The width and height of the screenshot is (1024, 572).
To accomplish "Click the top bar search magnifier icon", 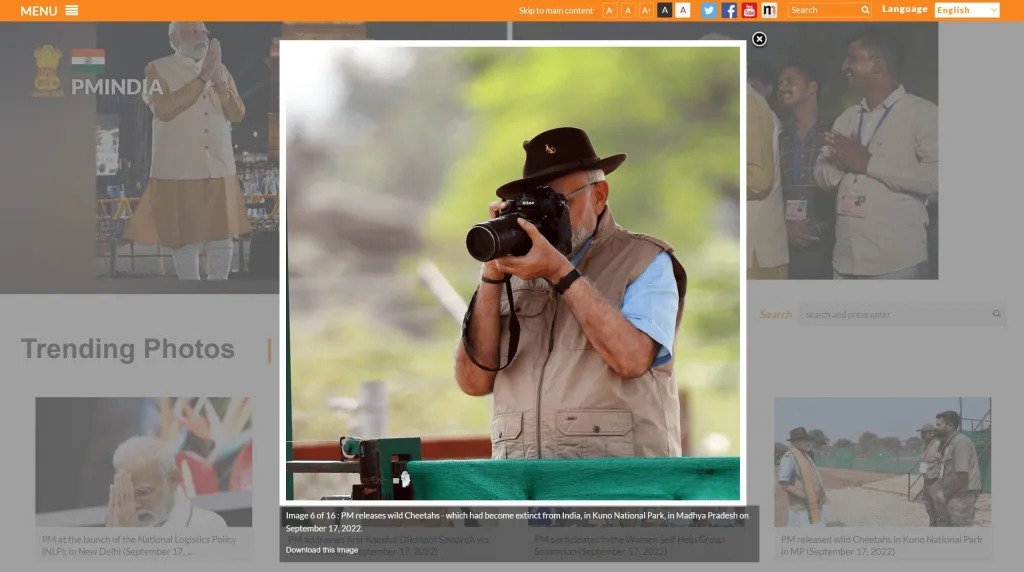I will point(865,10).
